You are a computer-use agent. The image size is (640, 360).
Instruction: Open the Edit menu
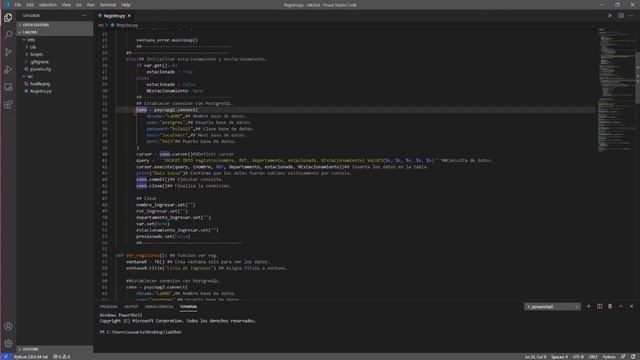pos(30,5)
